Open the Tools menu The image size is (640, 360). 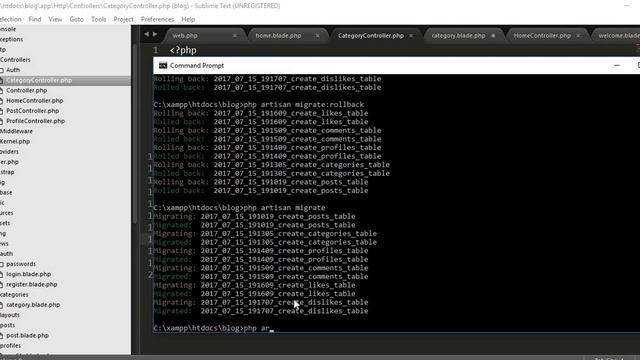pos(98,19)
